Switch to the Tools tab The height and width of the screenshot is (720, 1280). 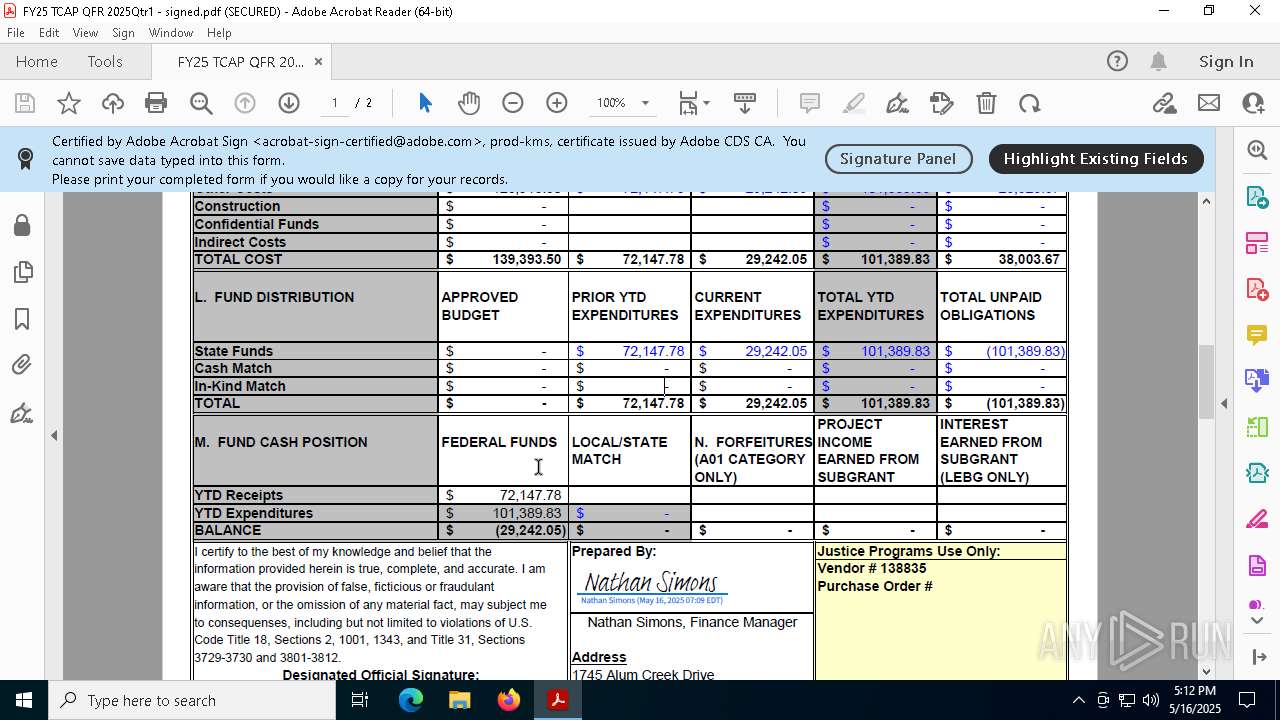[105, 61]
